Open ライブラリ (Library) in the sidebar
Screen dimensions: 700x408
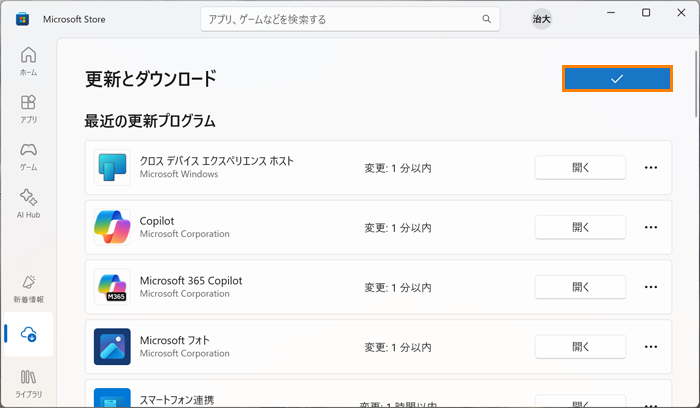tap(28, 383)
